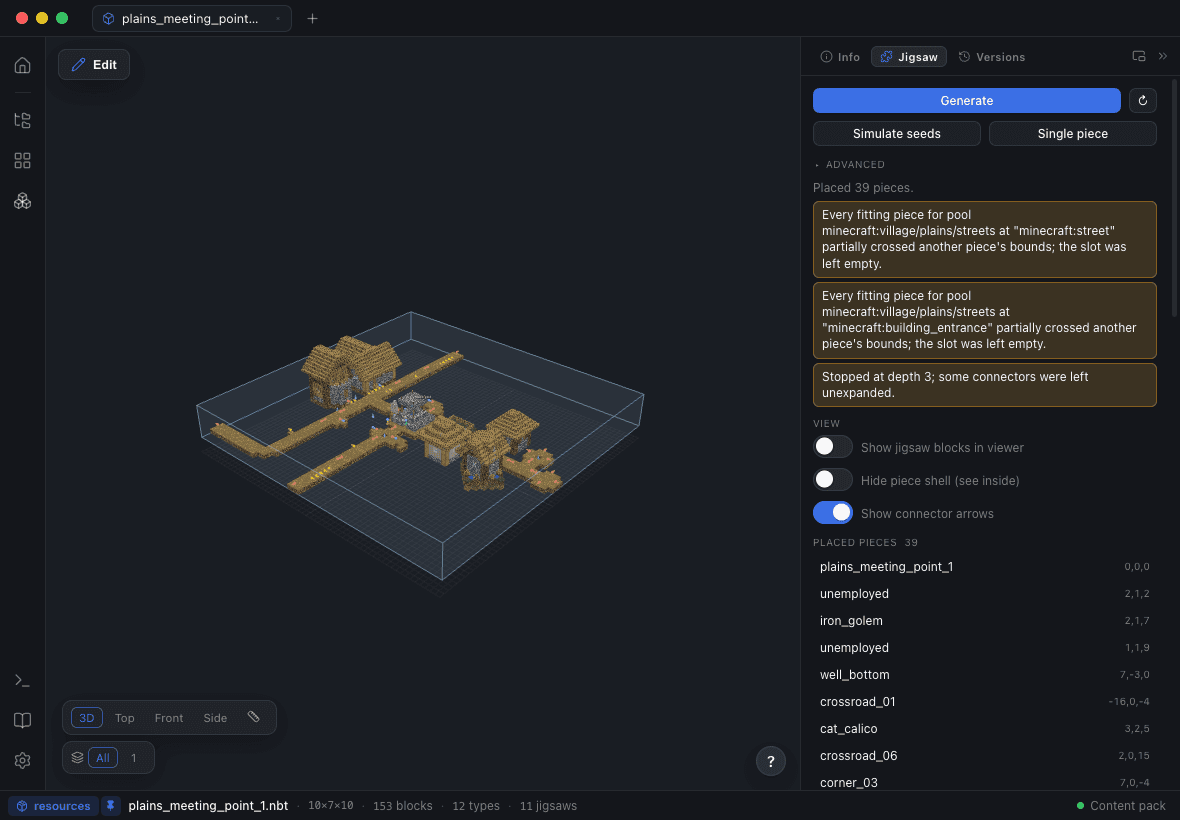Open the terminal console icon
Viewport: 1180px width, 820px height.
pyautogui.click(x=23, y=680)
